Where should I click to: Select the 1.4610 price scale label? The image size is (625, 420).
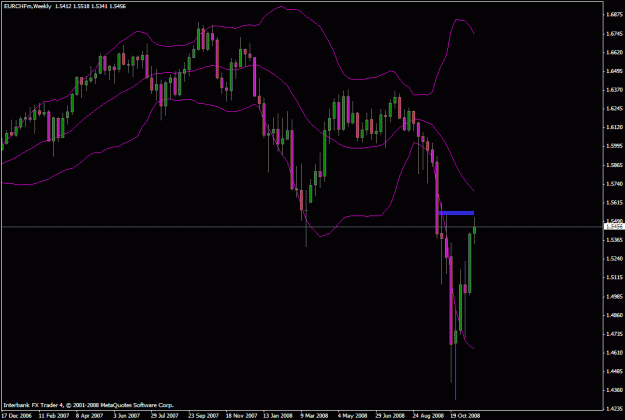[614, 353]
